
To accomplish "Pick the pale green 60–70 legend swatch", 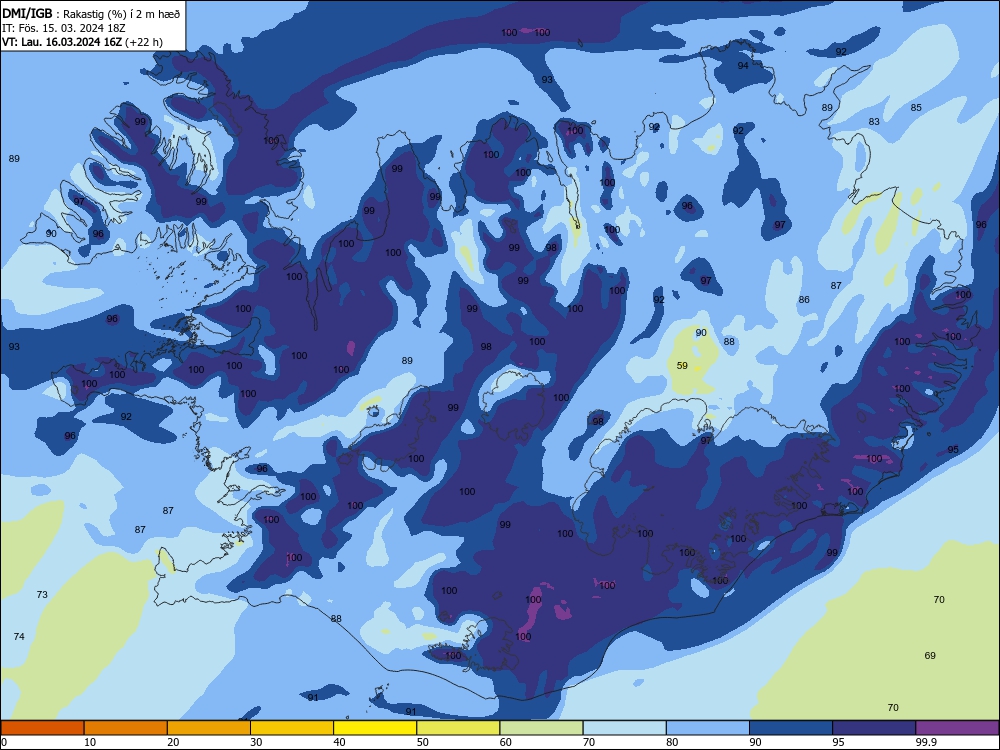I will (541, 728).
